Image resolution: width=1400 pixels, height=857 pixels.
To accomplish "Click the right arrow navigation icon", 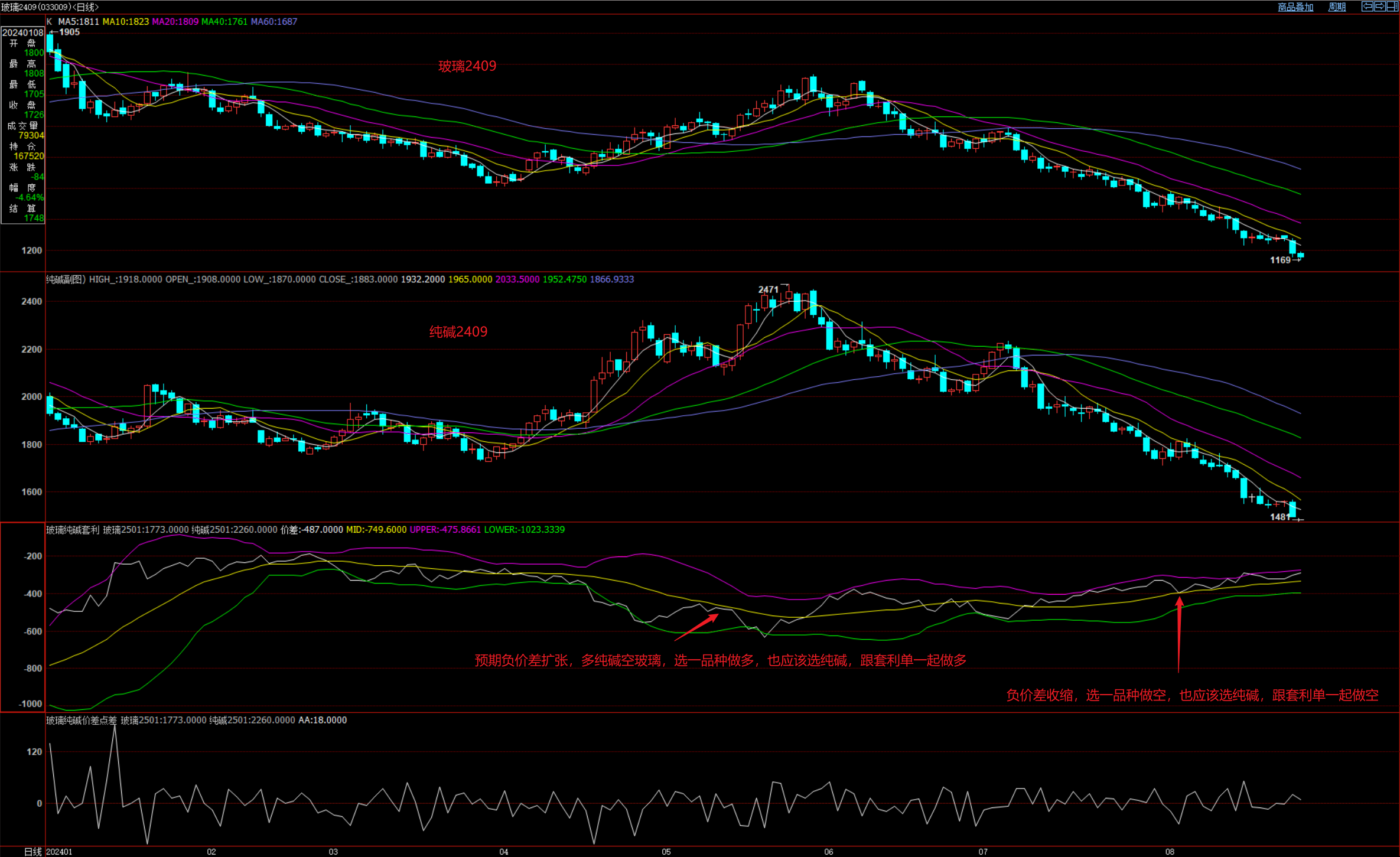I will coord(1379,6).
